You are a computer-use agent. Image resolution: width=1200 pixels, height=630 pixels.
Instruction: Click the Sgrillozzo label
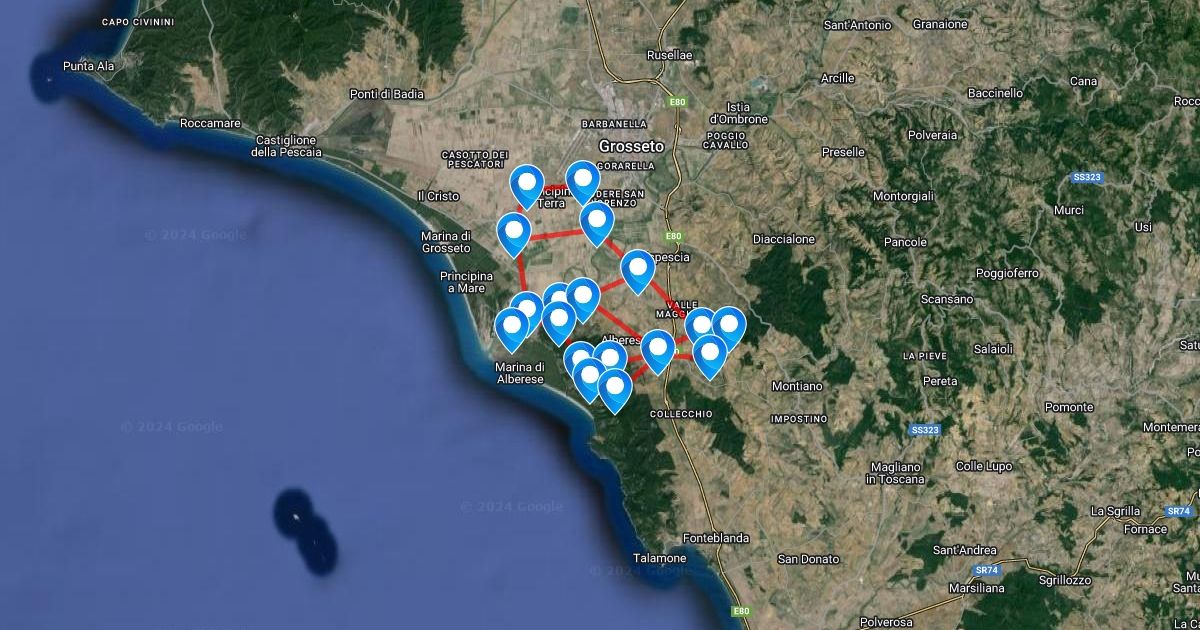(x=1064, y=580)
